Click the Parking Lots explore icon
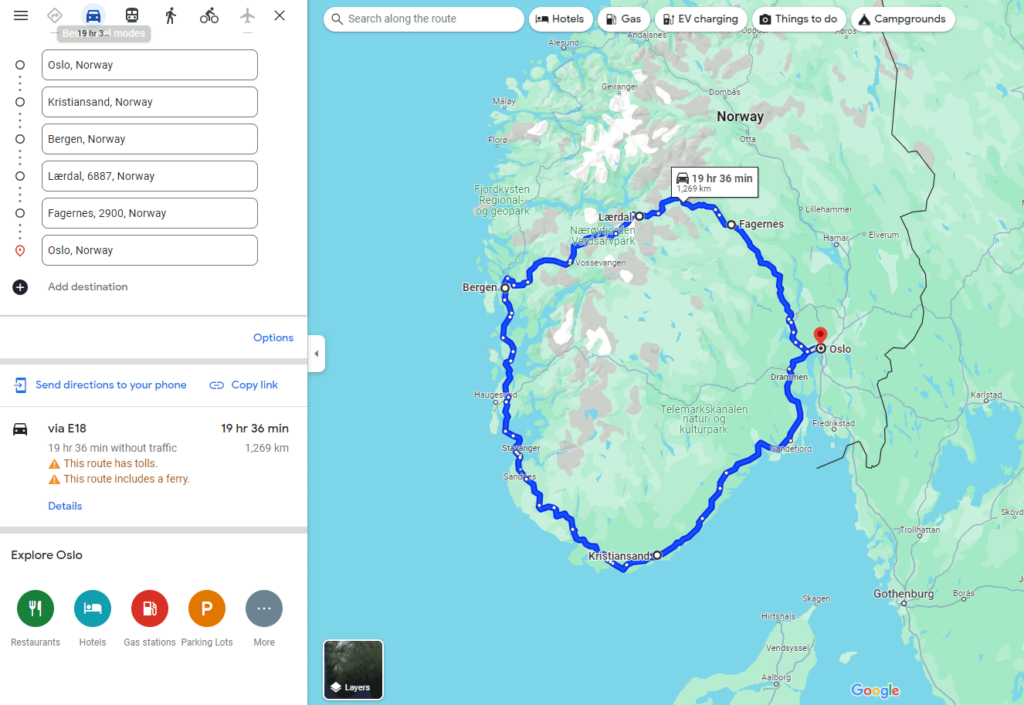Screen dimensions: 1024x705 (207, 608)
